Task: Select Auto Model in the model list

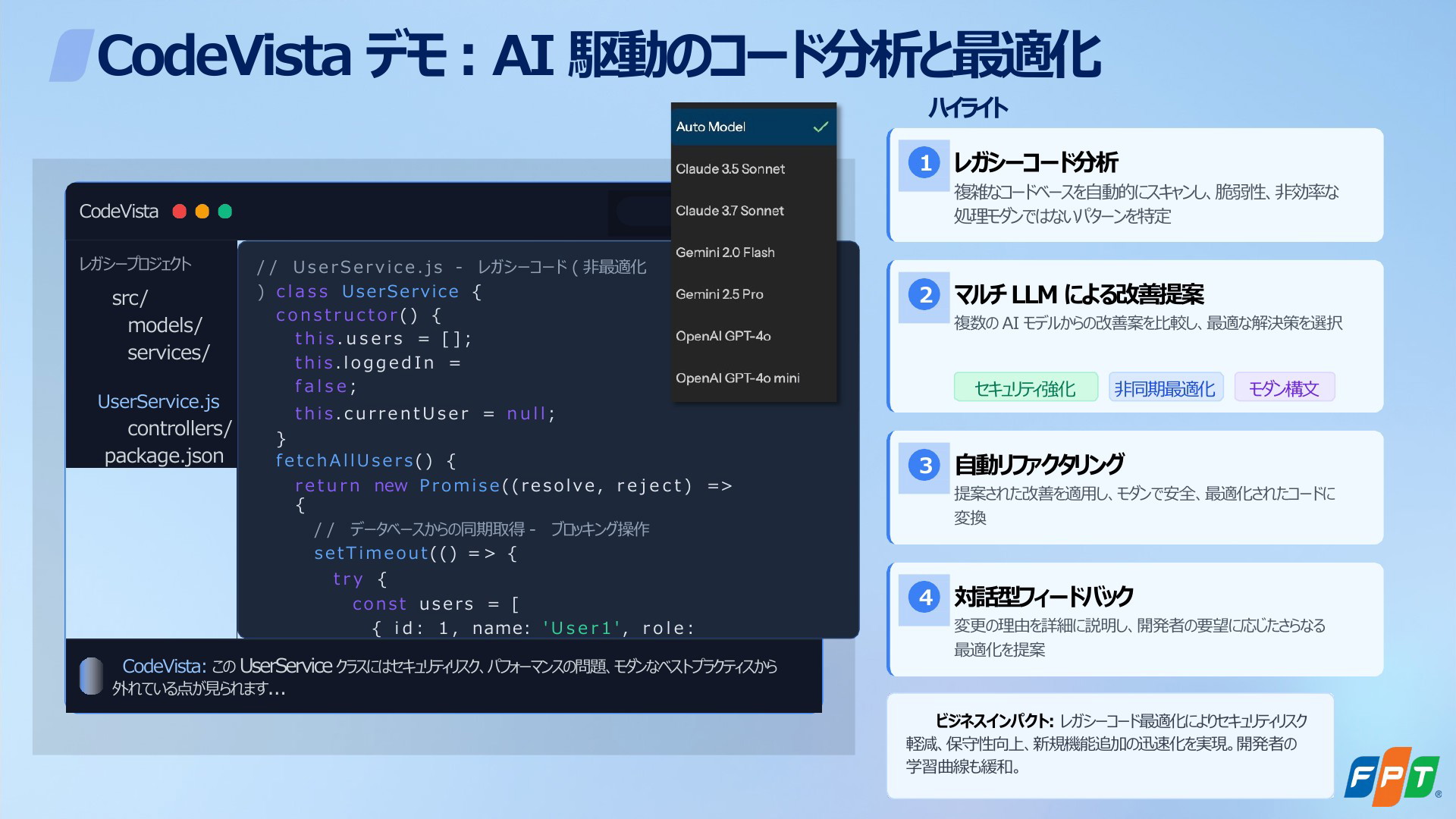Action: tap(753, 127)
